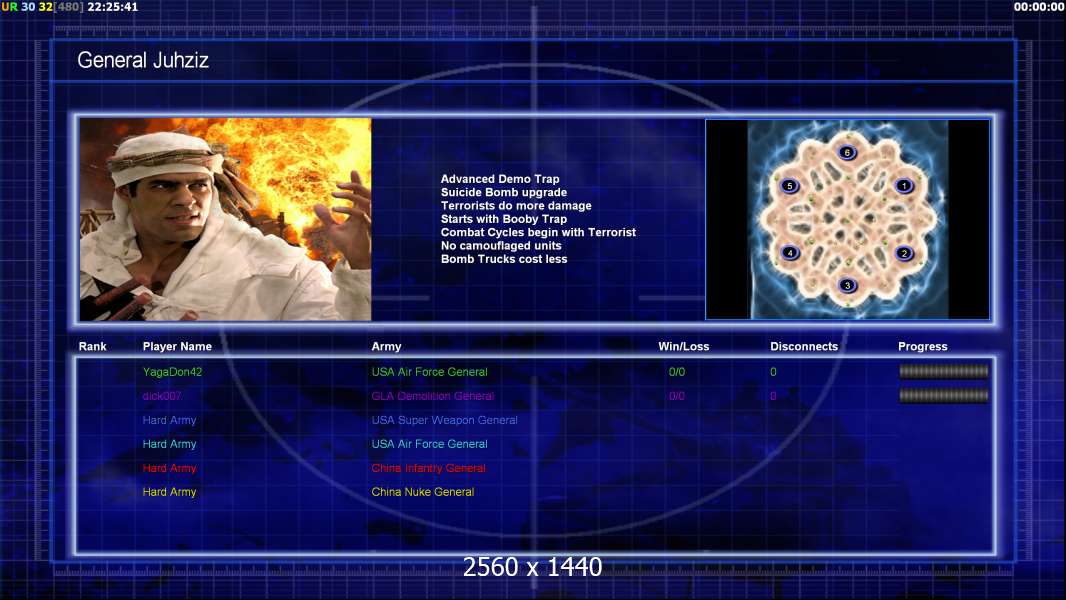Click YagaDon42's disconnects value 0
Image resolution: width=1066 pixels, height=600 pixels.
tap(773, 372)
